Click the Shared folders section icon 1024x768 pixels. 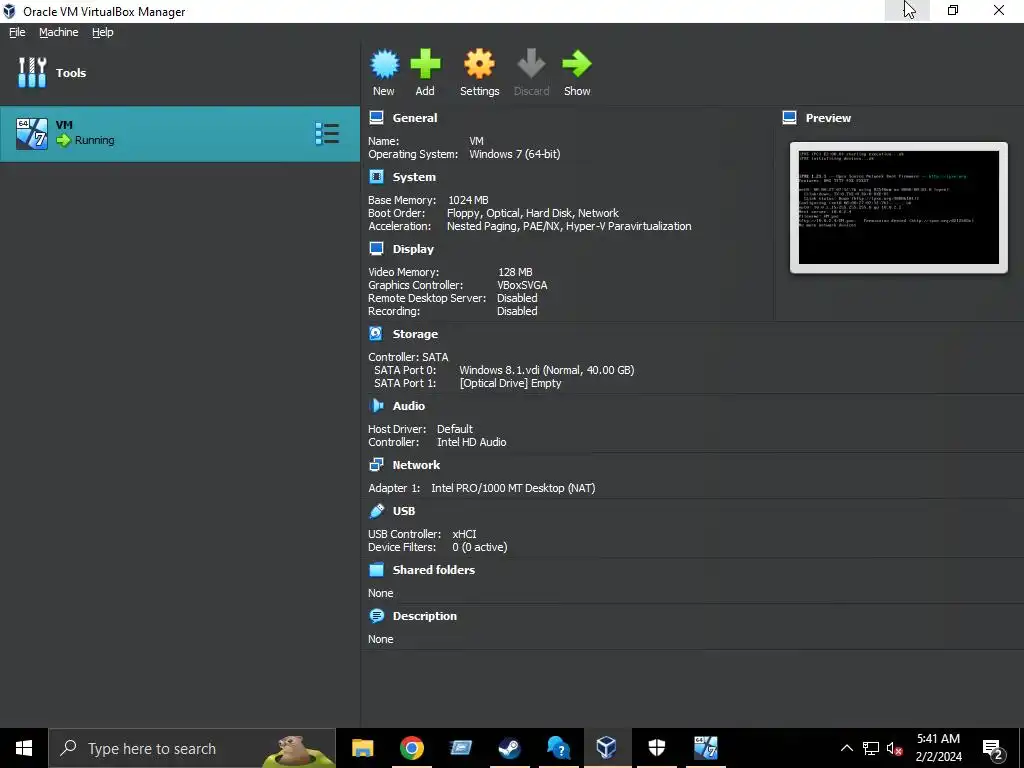[376, 569]
